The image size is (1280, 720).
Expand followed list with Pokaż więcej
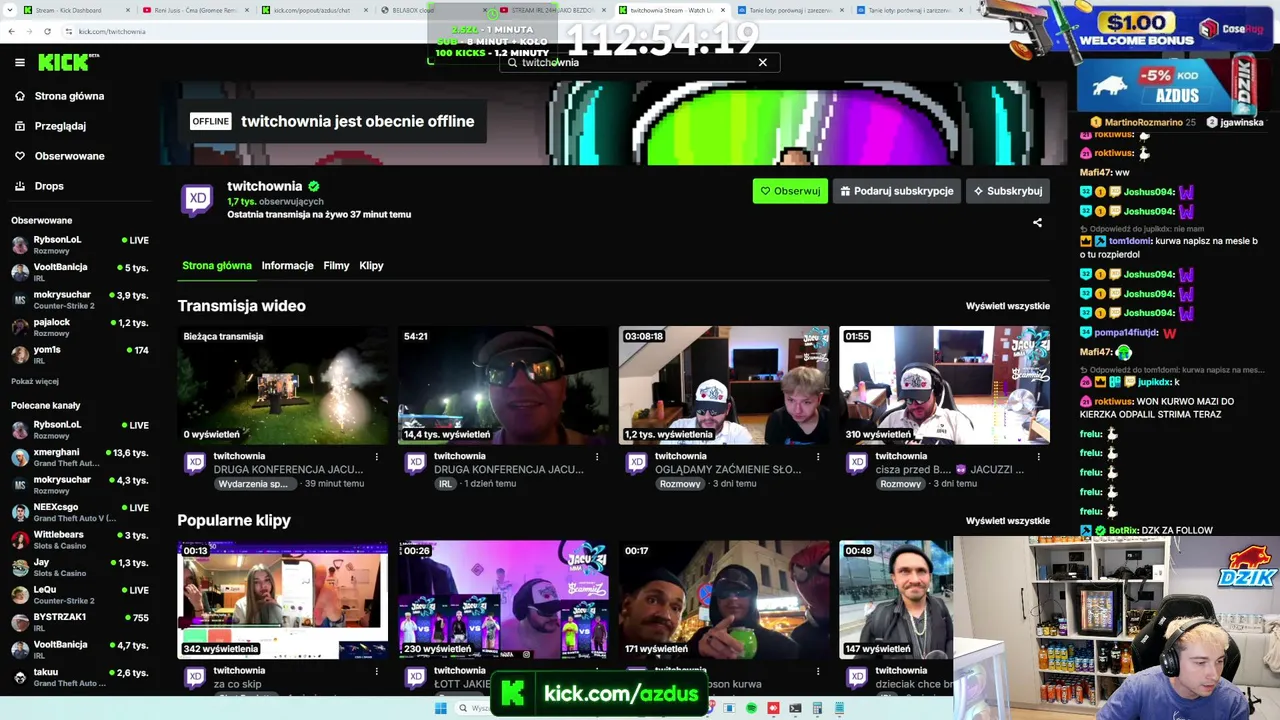pyautogui.click(x=35, y=381)
